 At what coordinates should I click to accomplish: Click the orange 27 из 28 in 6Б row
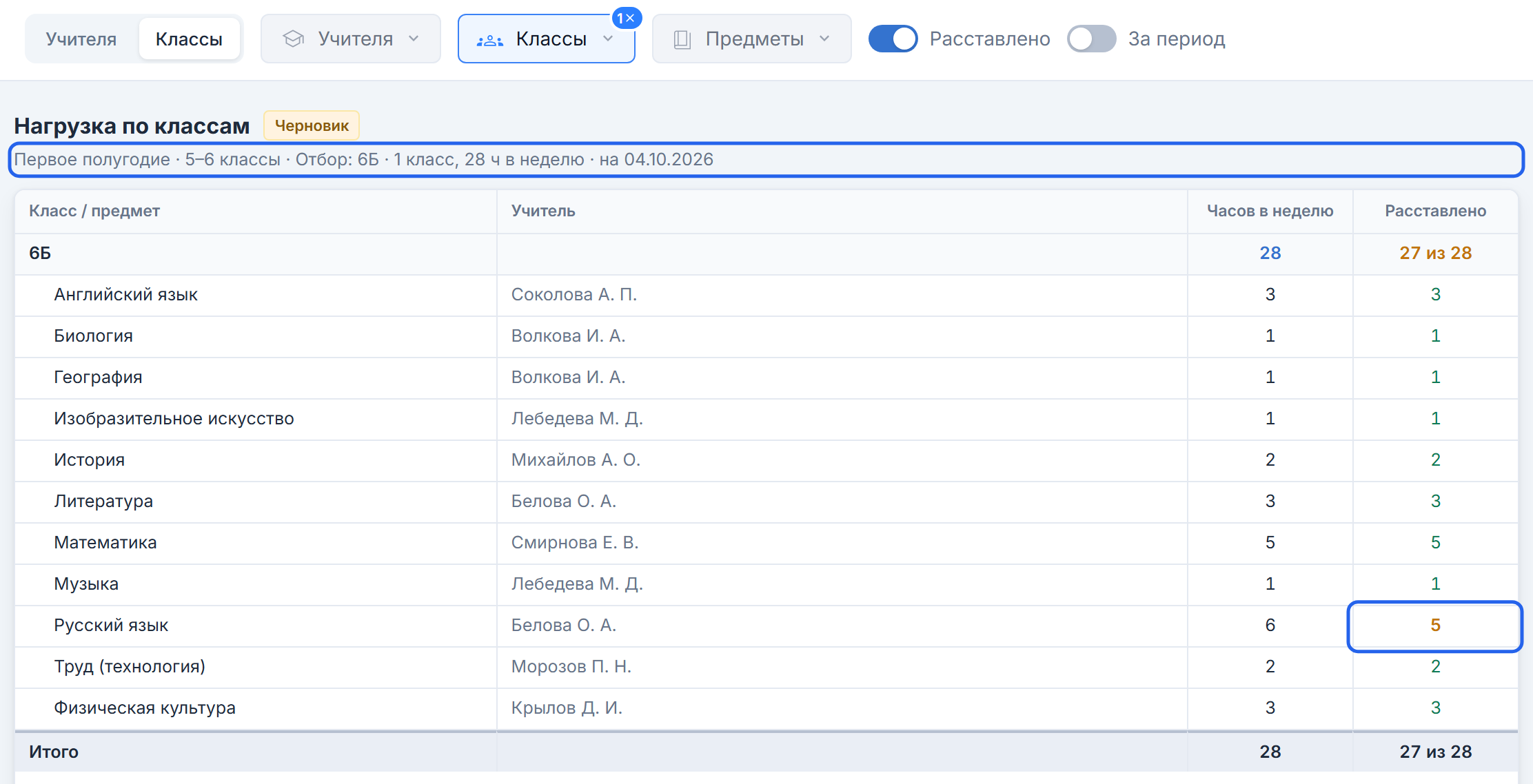[x=1436, y=254]
